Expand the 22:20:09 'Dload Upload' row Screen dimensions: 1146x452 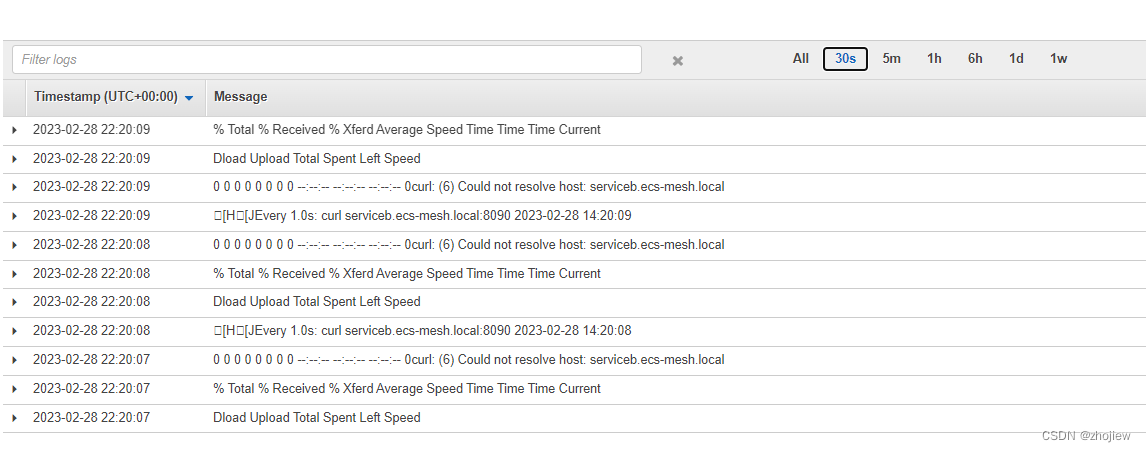point(14,159)
